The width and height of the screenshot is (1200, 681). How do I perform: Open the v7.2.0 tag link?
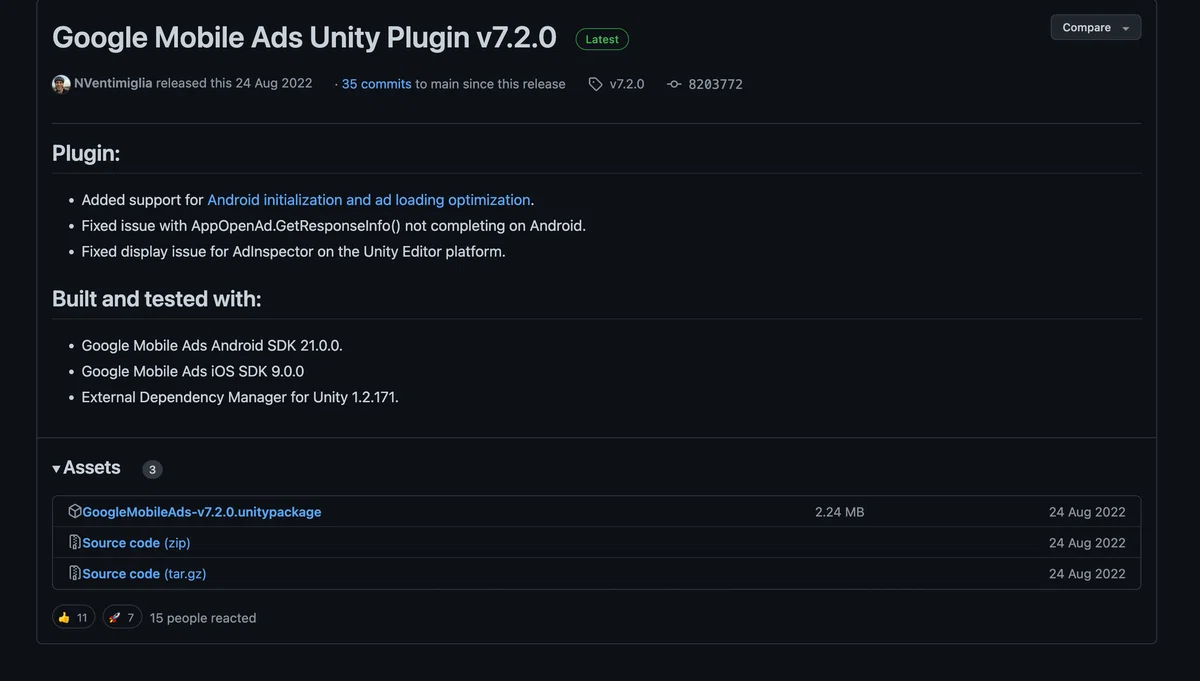(x=627, y=84)
